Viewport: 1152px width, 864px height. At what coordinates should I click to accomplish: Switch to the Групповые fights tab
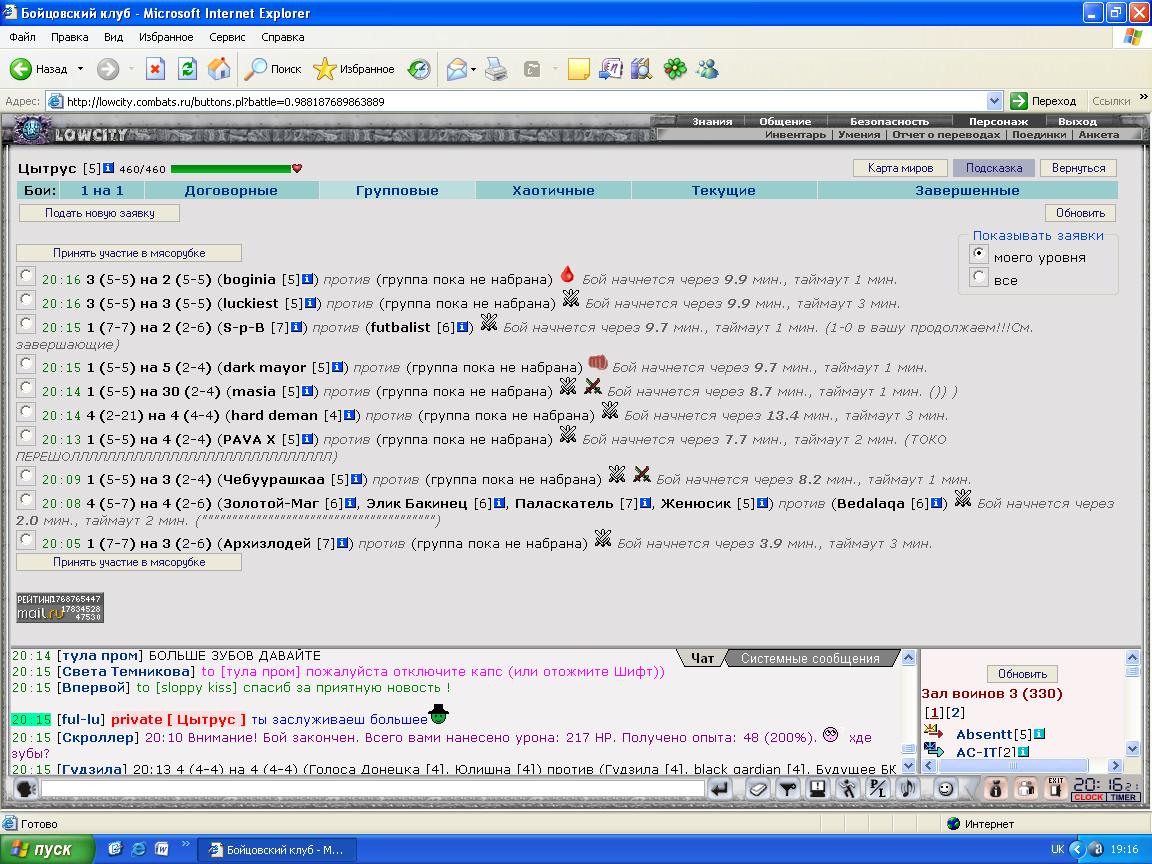[397, 190]
